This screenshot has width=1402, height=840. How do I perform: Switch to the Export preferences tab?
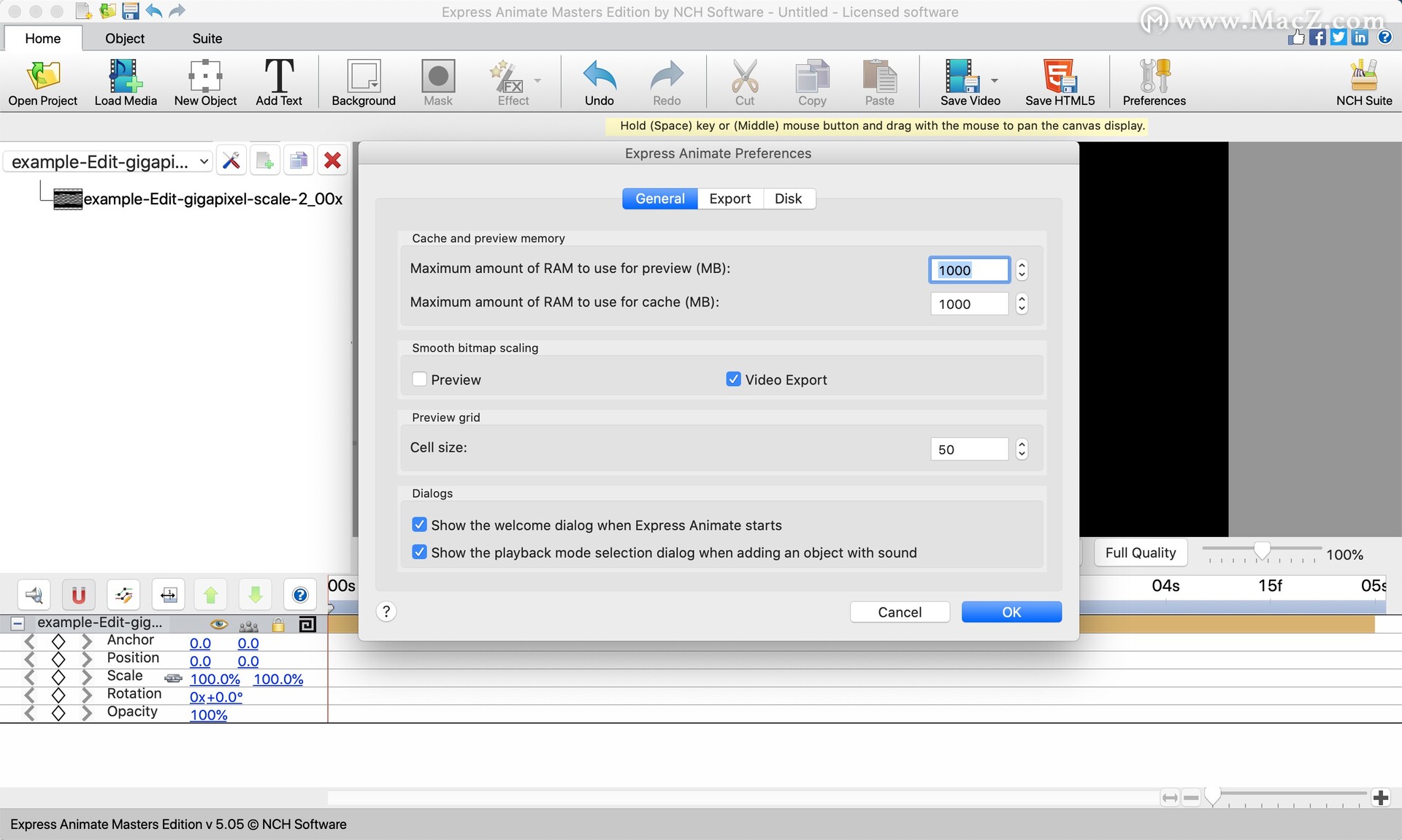(x=730, y=198)
